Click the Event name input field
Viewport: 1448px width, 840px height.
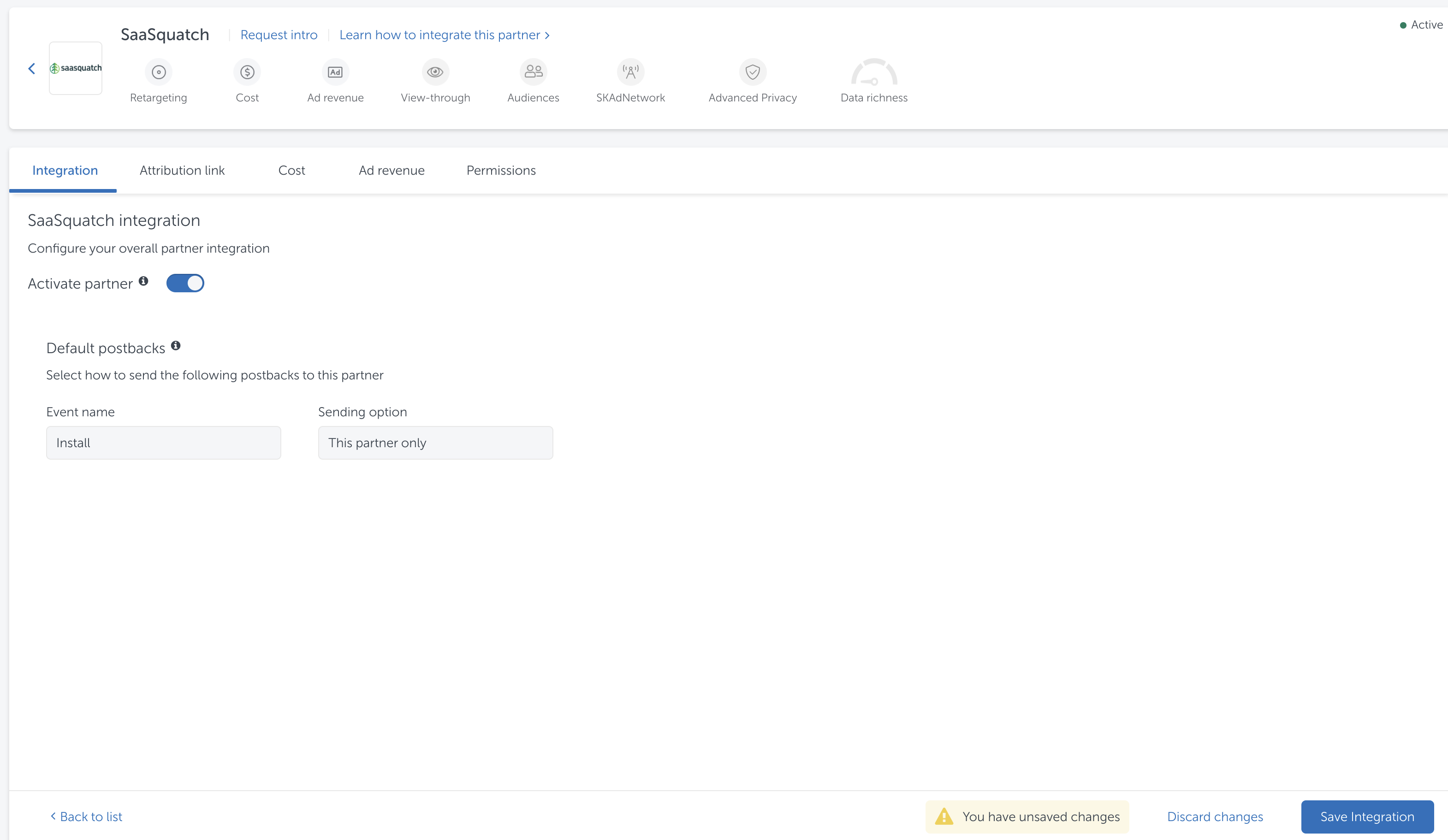[163, 442]
